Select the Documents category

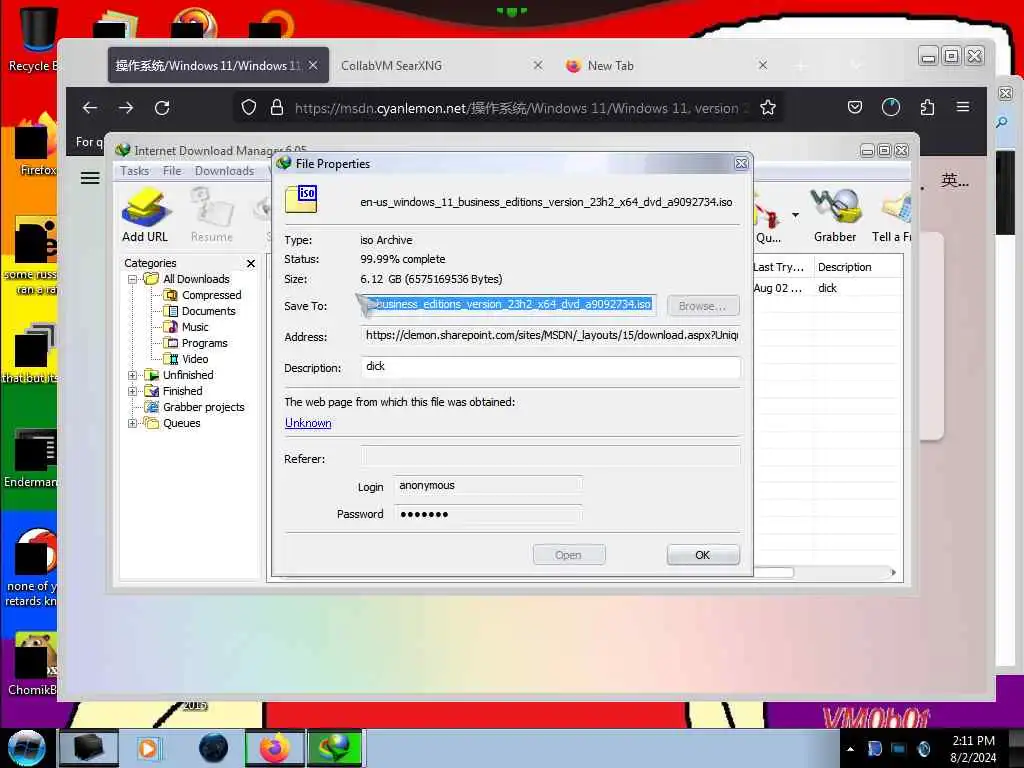(208, 312)
